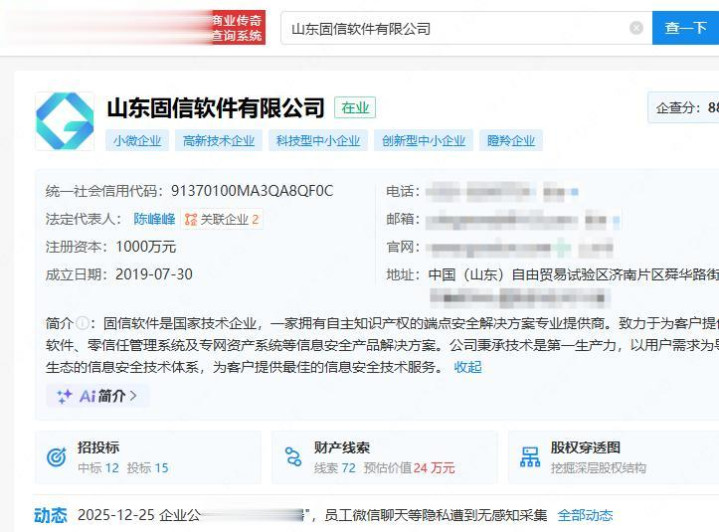Image resolution: width=719 pixels, height=532 pixels.
Task: Open 中标 12 winning bids count
Action: [x=98, y=468]
